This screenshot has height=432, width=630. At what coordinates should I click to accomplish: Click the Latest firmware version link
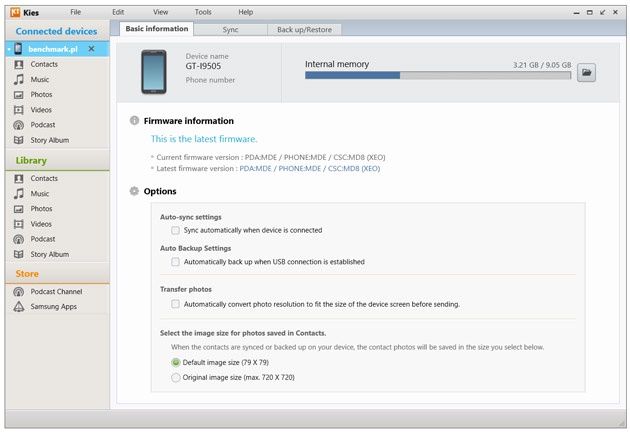[310, 169]
